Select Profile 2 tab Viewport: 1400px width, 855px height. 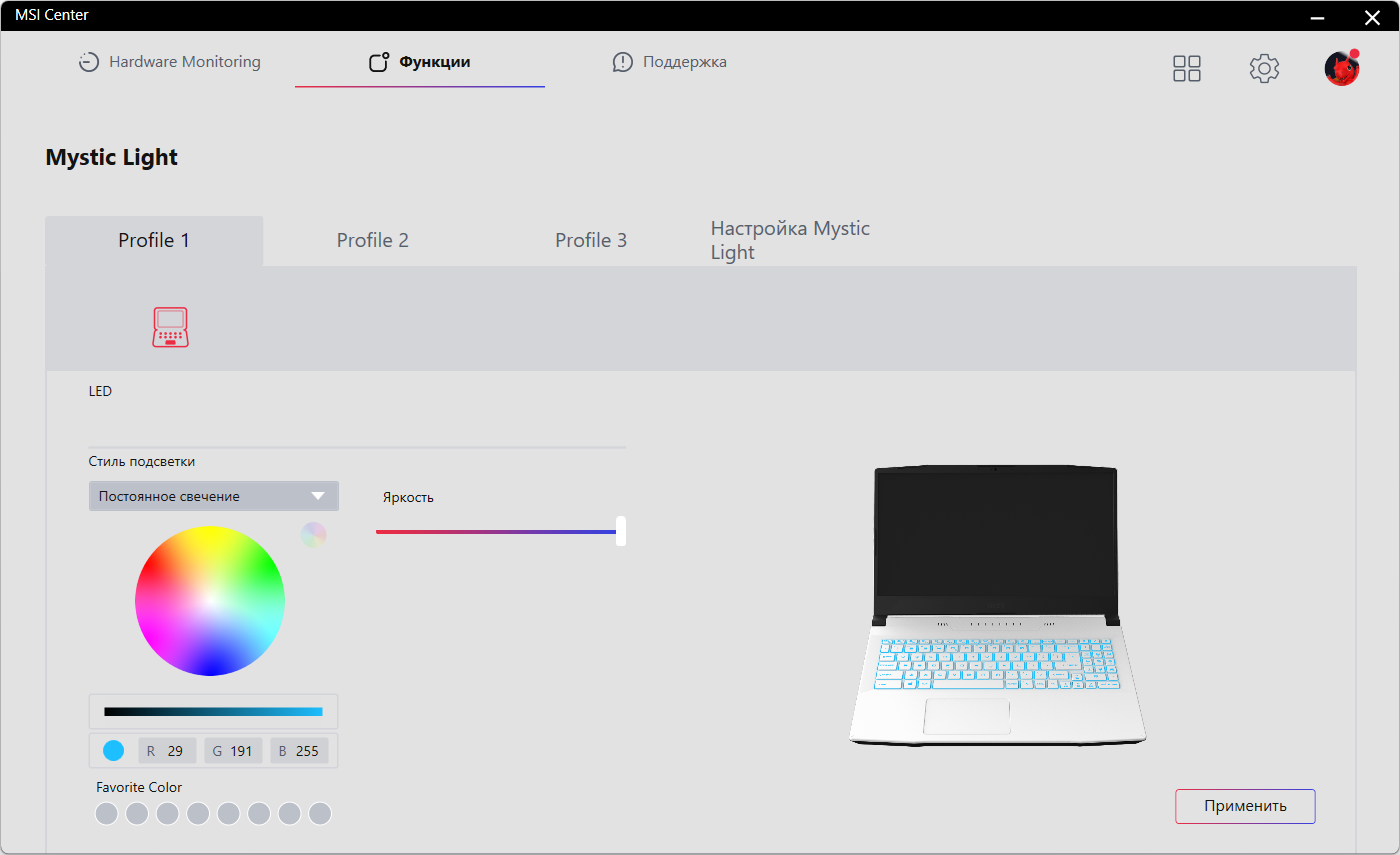coord(373,241)
